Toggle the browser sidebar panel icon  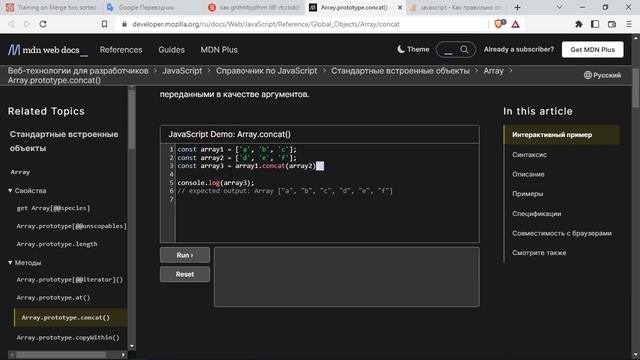(x=595, y=24)
